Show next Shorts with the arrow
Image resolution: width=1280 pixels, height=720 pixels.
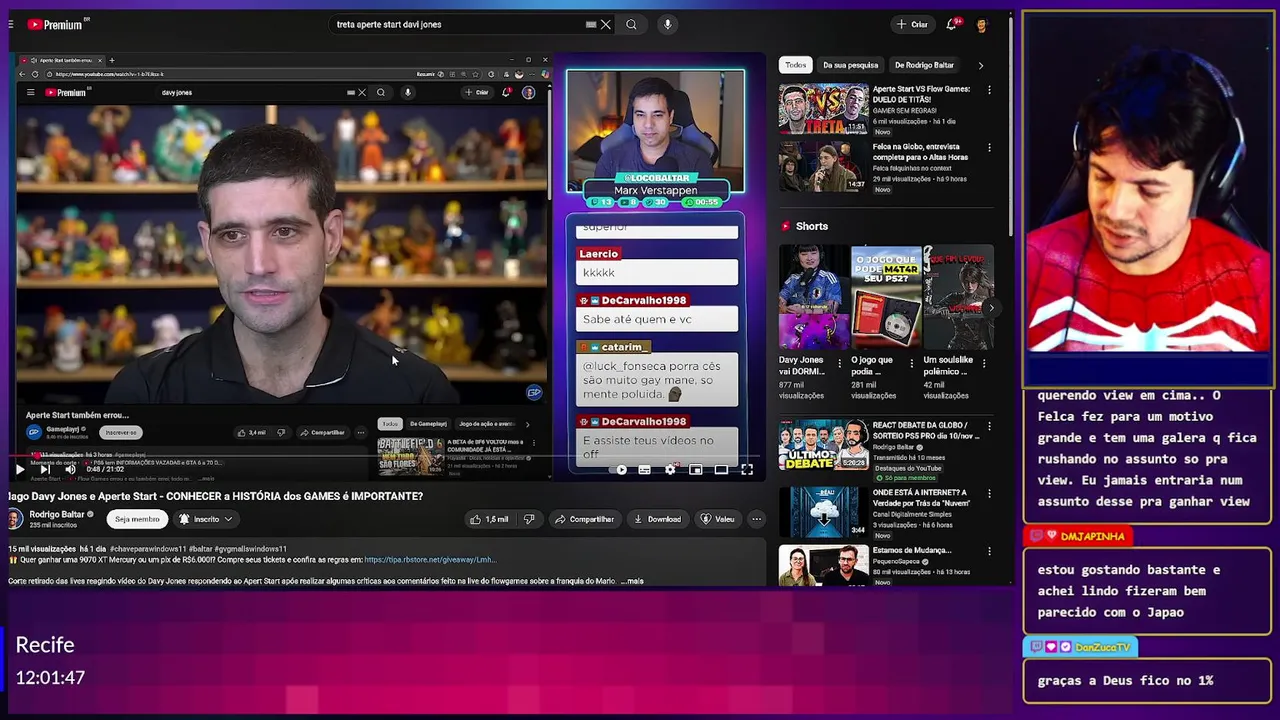pyautogui.click(x=991, y=308)
